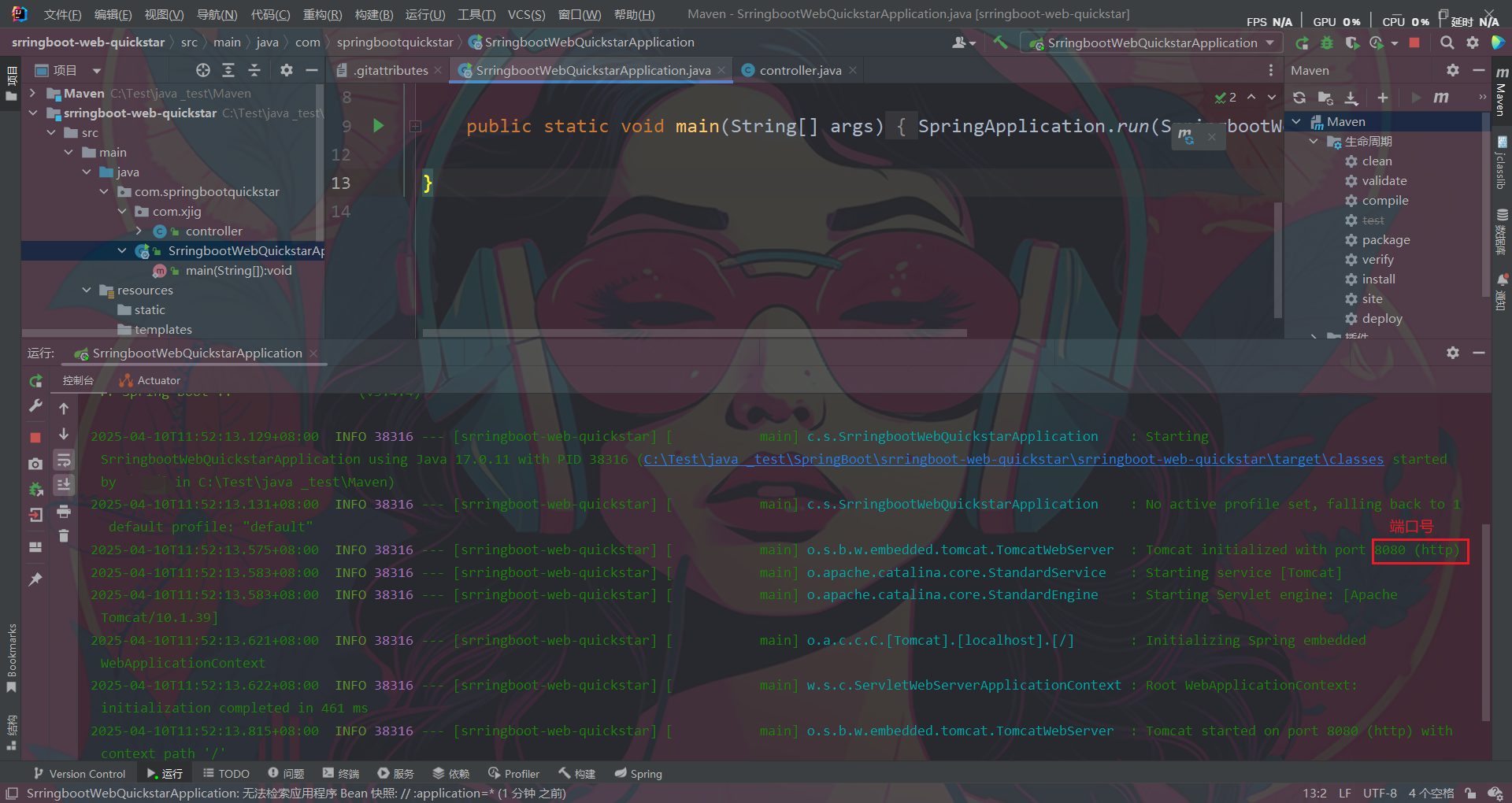Click Down the stack trace arrow
This screenshot has width=1512, height=803.
pos(64,435)
